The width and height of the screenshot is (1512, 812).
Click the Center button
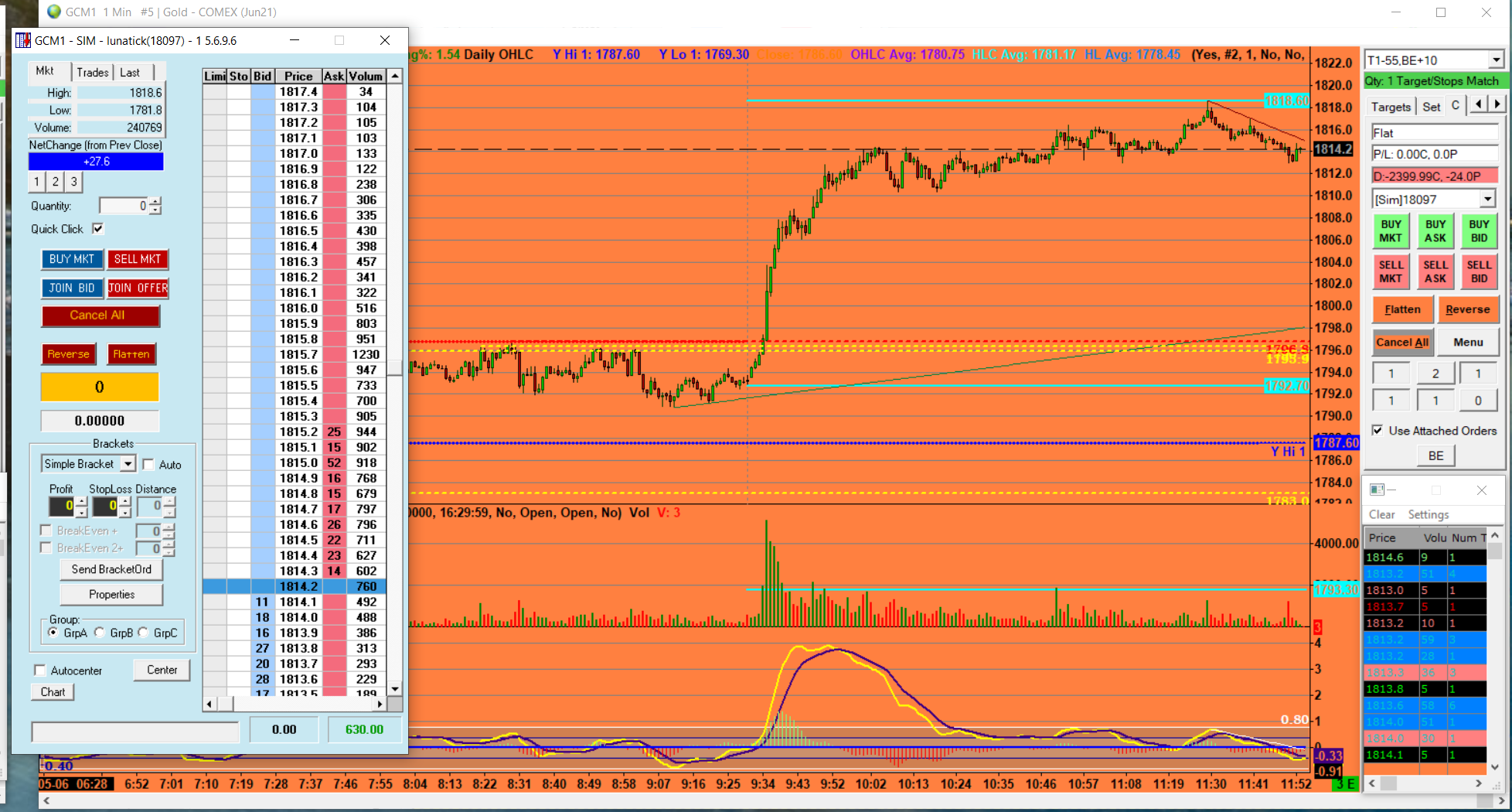click(x=162, y=670)
